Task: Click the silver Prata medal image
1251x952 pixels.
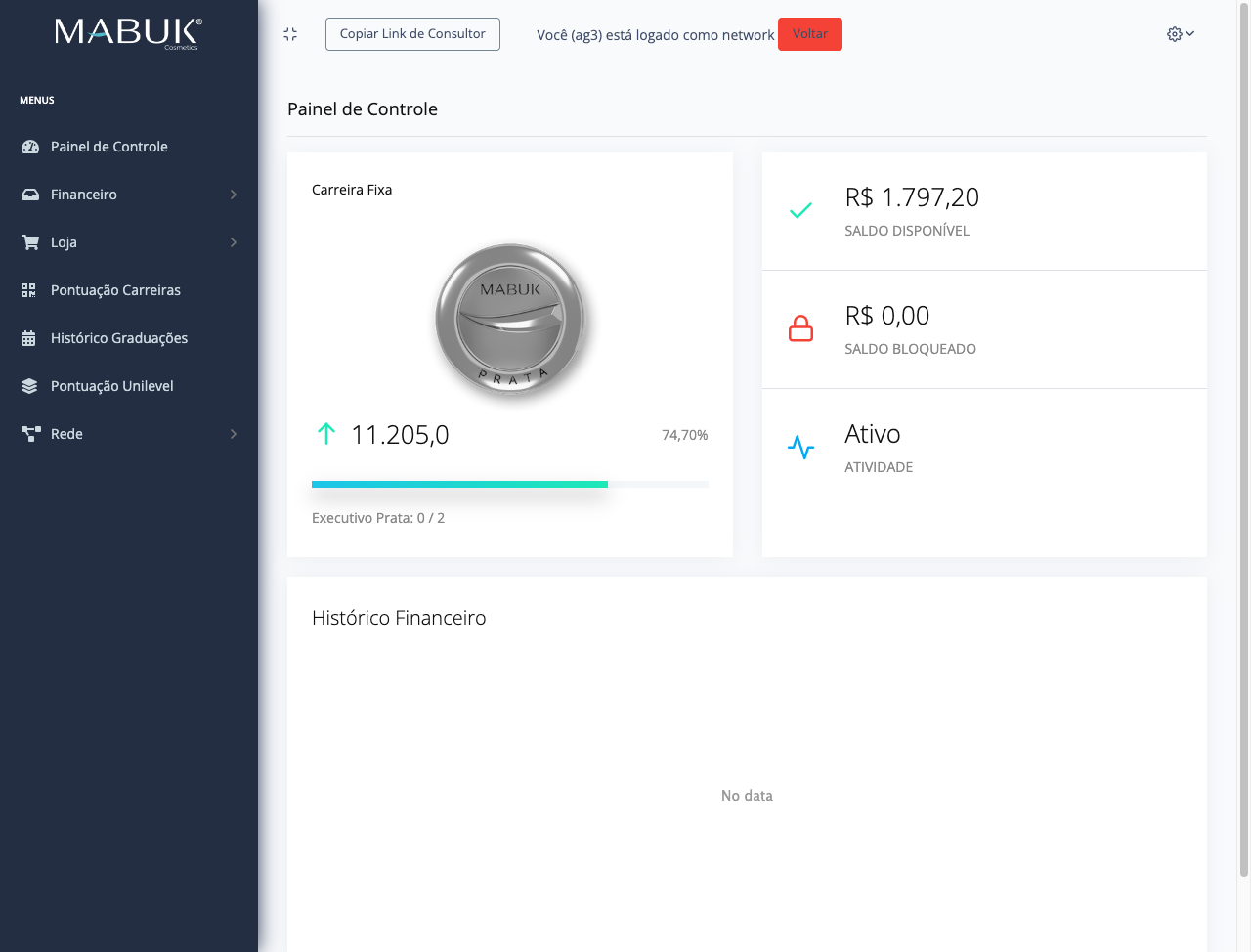Action: point(509,320)
